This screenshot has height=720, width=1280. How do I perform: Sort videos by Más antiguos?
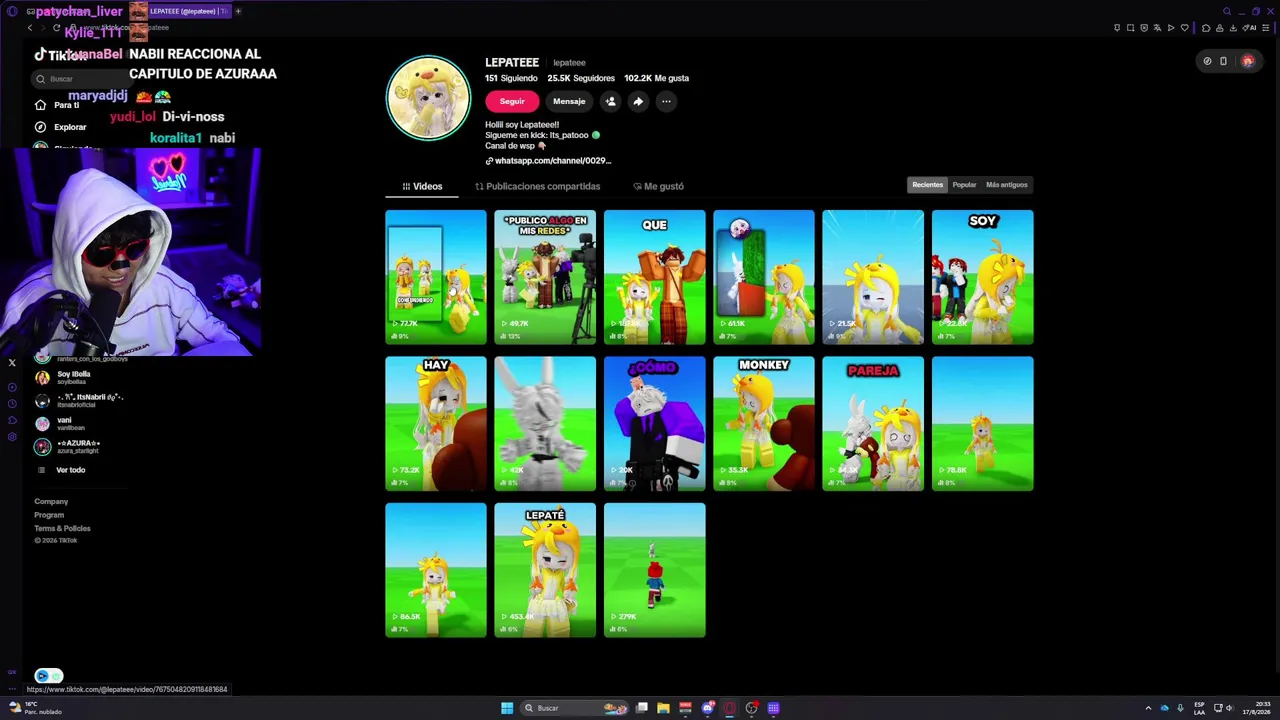point(1006,185)
